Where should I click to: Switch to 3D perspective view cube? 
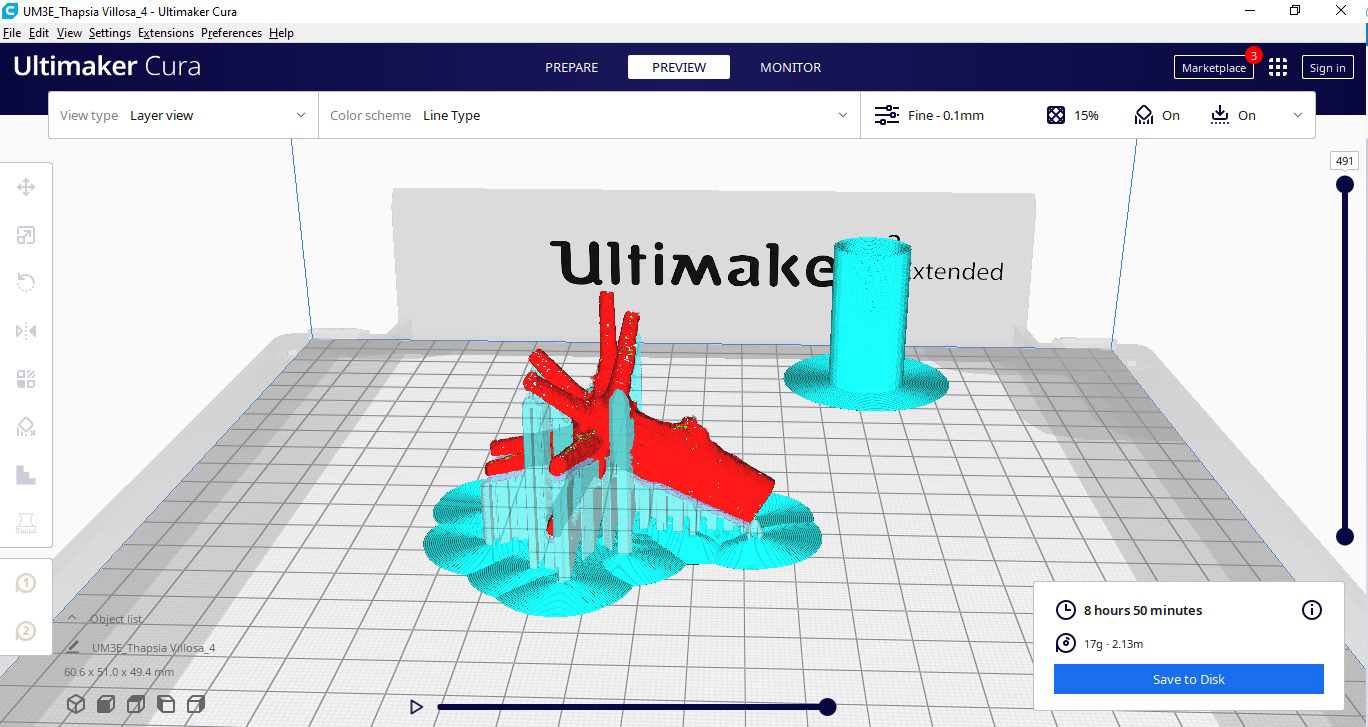[75, 705]
